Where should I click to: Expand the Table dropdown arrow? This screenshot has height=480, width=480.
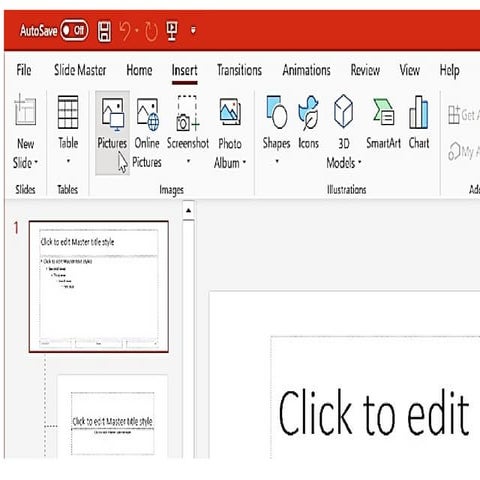68,161
